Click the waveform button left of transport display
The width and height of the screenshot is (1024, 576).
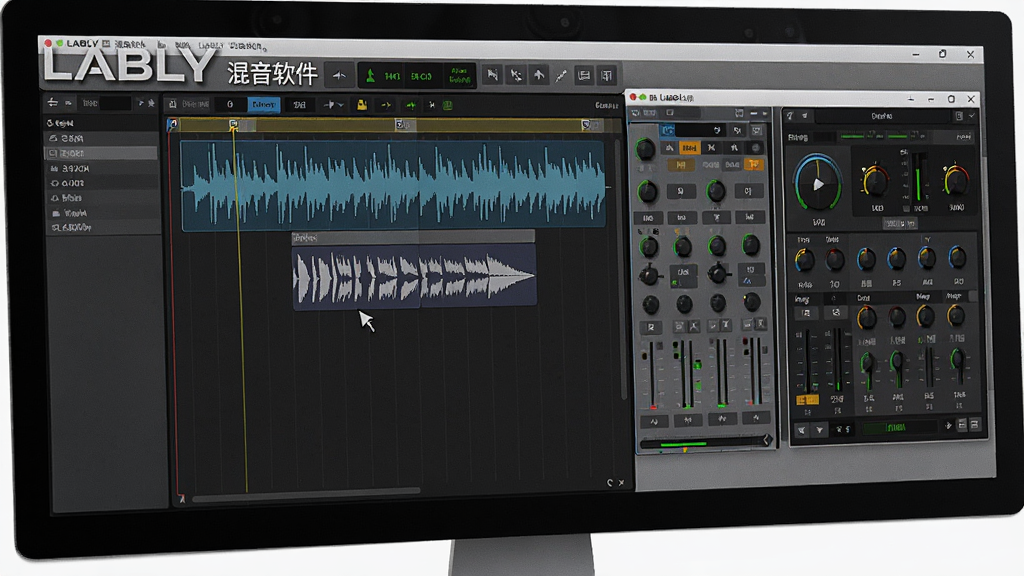tap(340, 76)
